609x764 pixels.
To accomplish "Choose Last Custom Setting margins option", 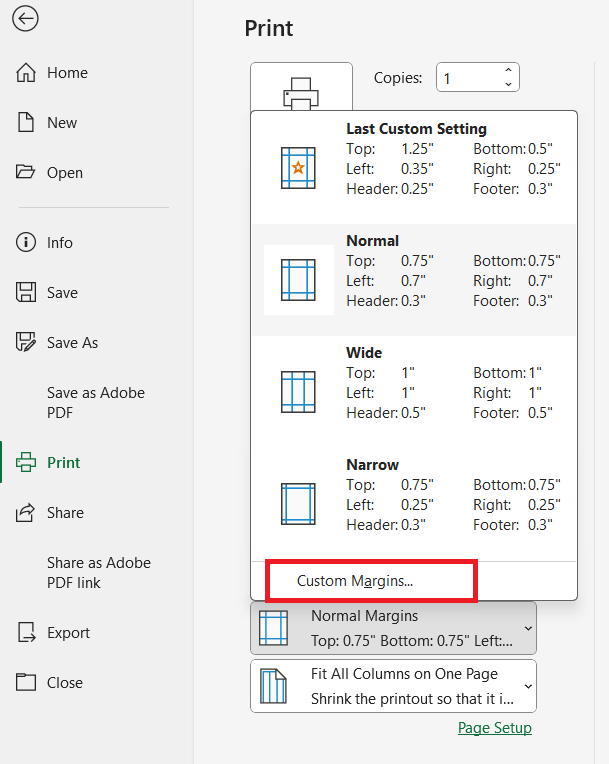I will 414,168.
